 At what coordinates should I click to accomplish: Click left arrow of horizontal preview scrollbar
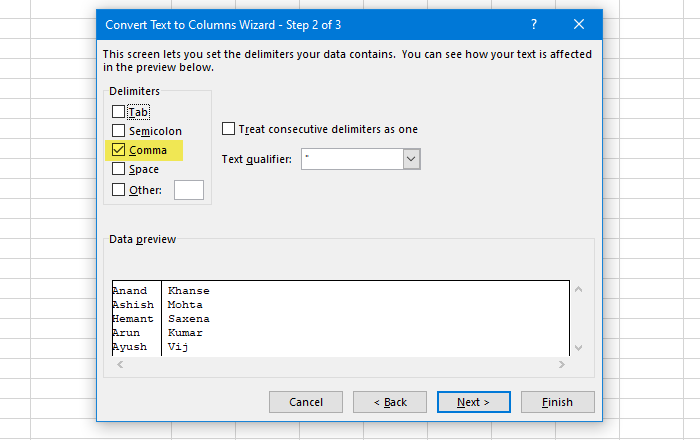click(120, 365)
